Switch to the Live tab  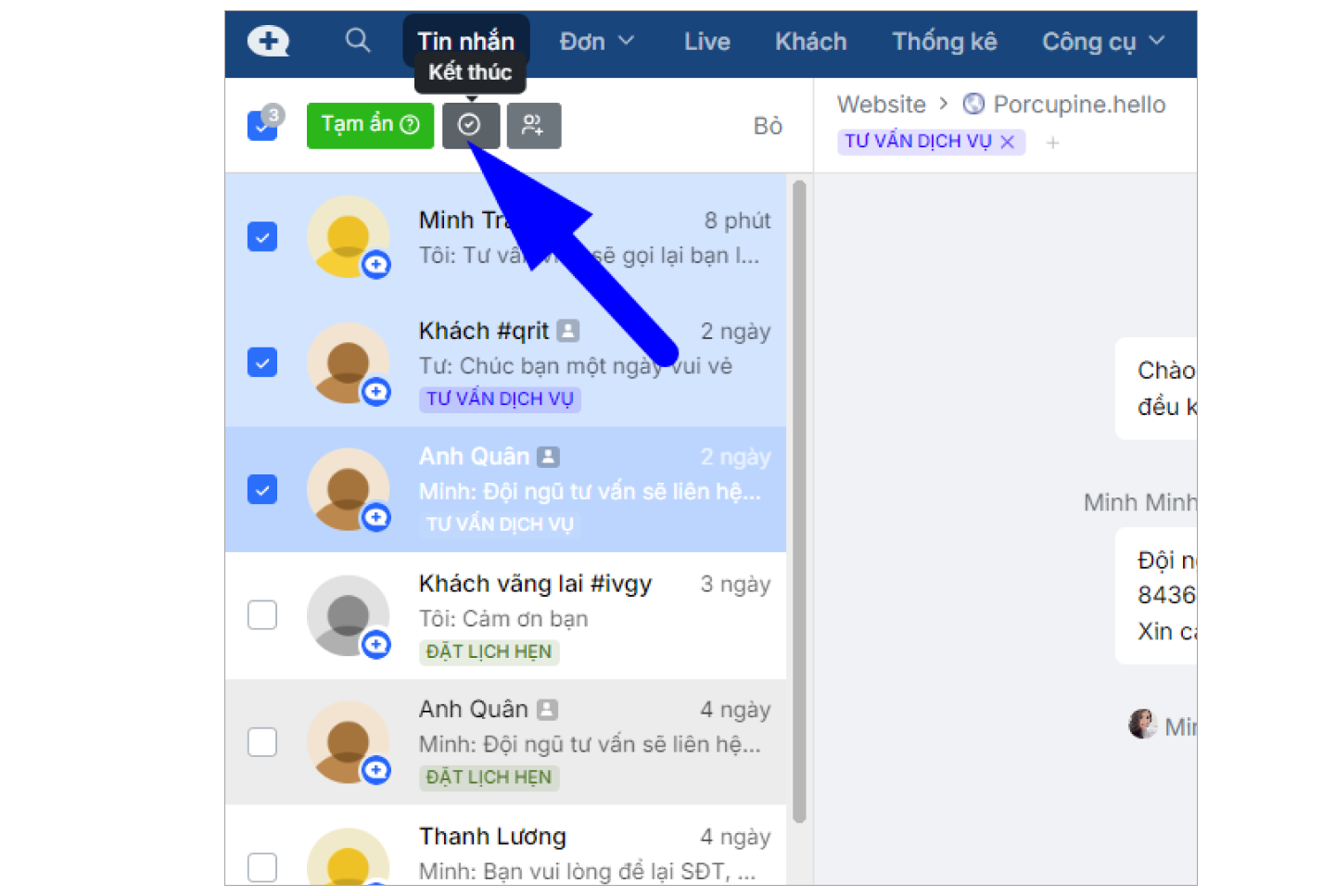[707, 42]
